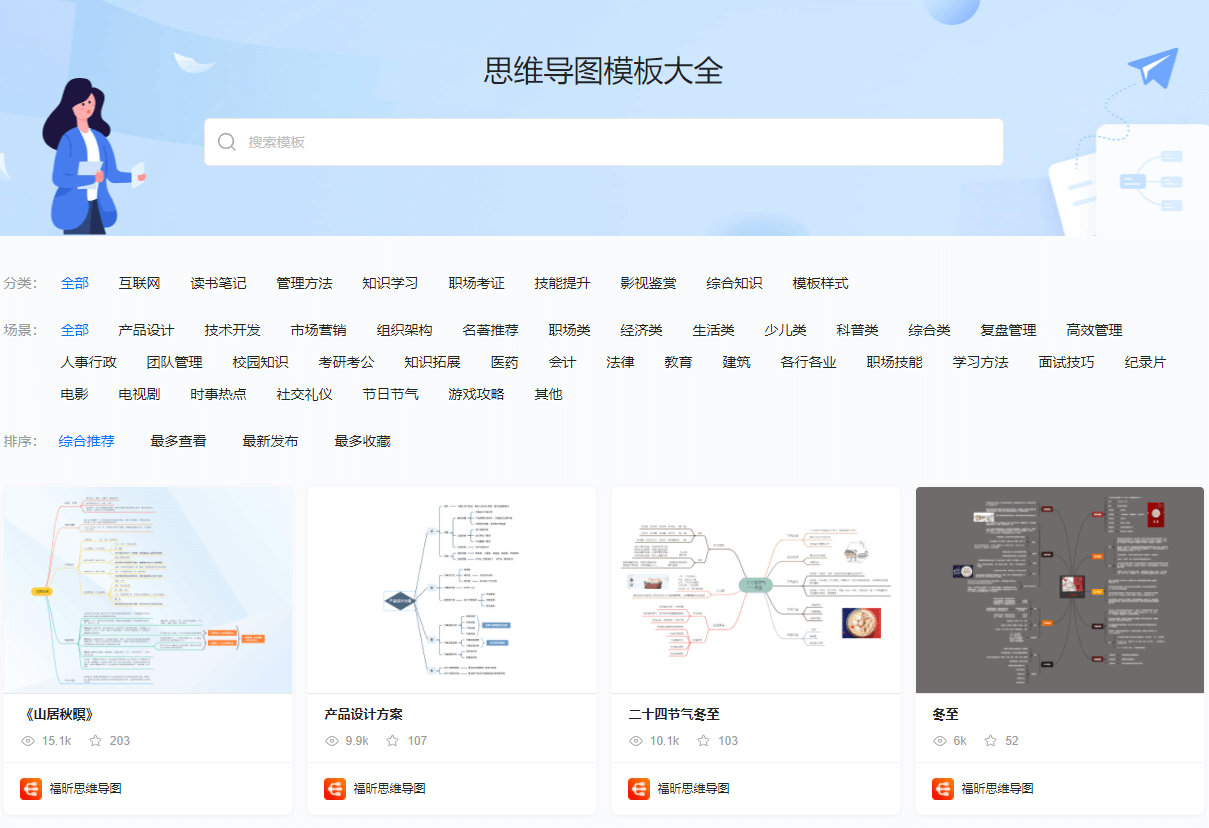1209x828 pixels.
Task: Star the 冬至 template
Action: click(991, 741)
